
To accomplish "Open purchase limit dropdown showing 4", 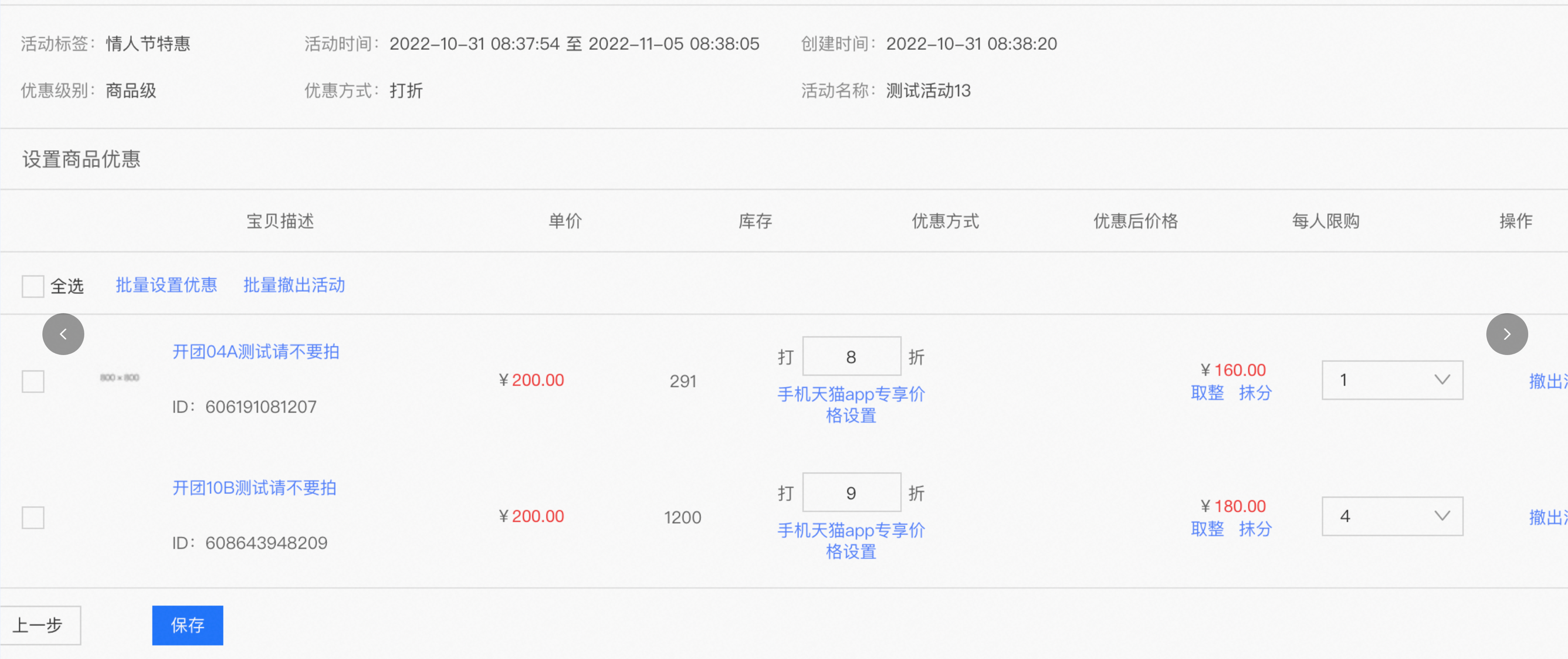I will (1392, 517).
